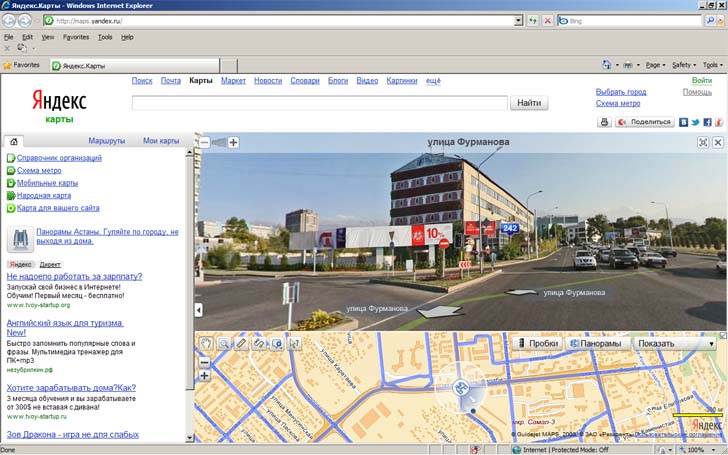Click the Помощь help link
The height and width of the screenshot is (455, 728).
point(697,92)
